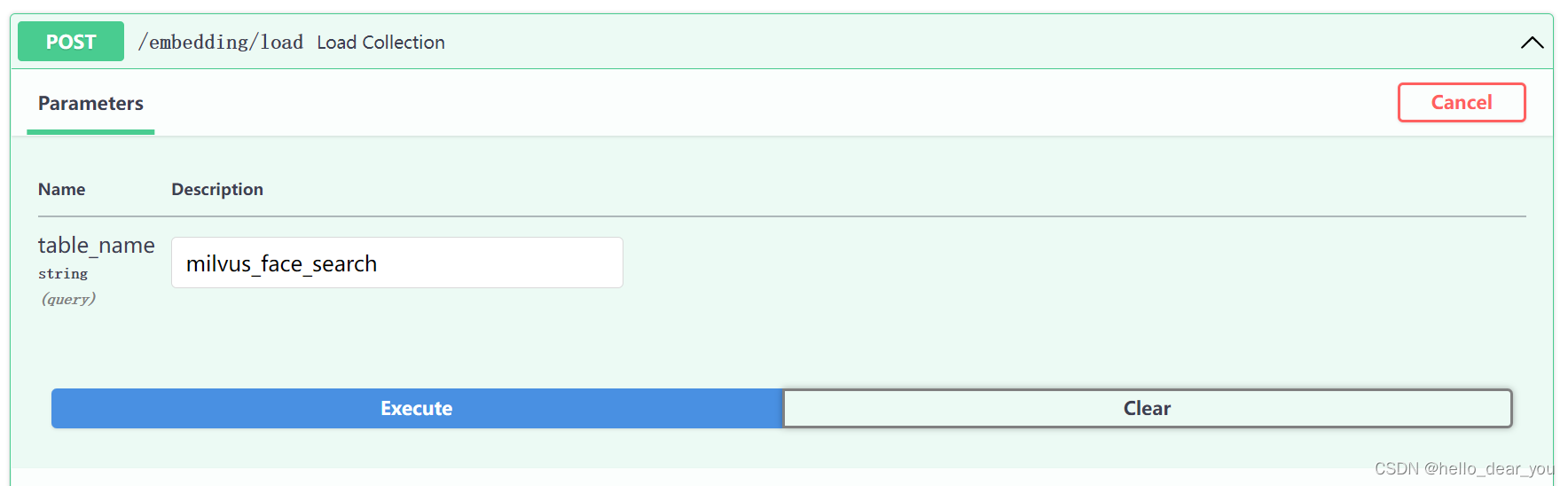This screenshot has height=486, width=1568.
Task: Click the string type label
Action: 63,274
